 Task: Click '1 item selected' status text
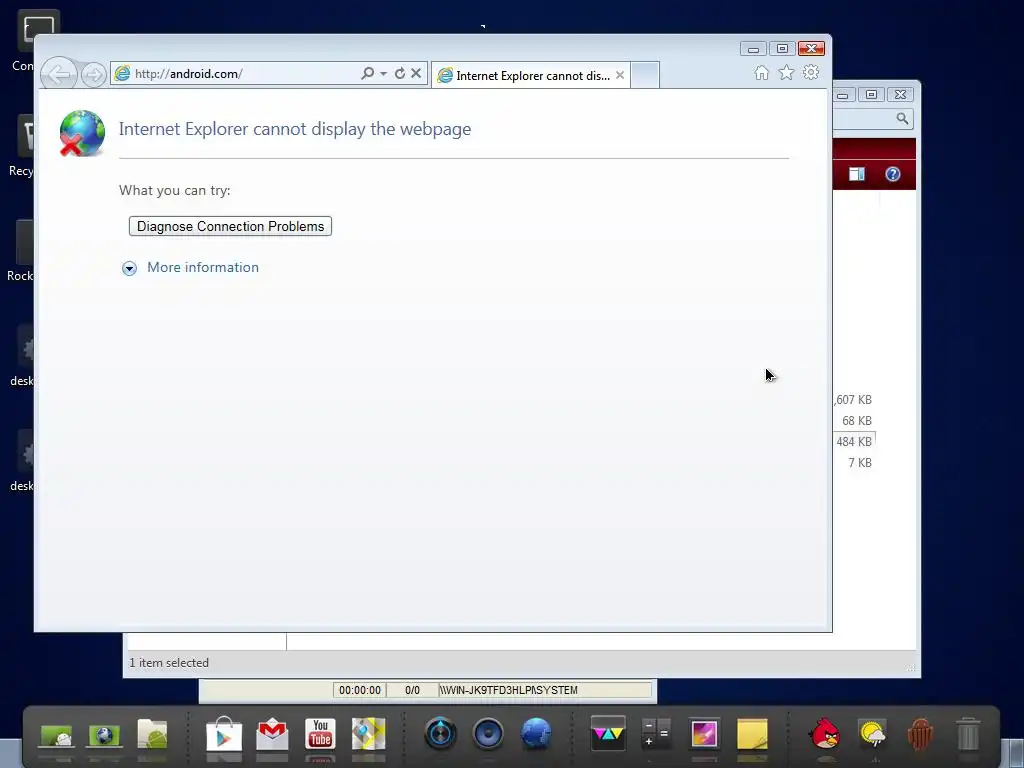point(169,663)
